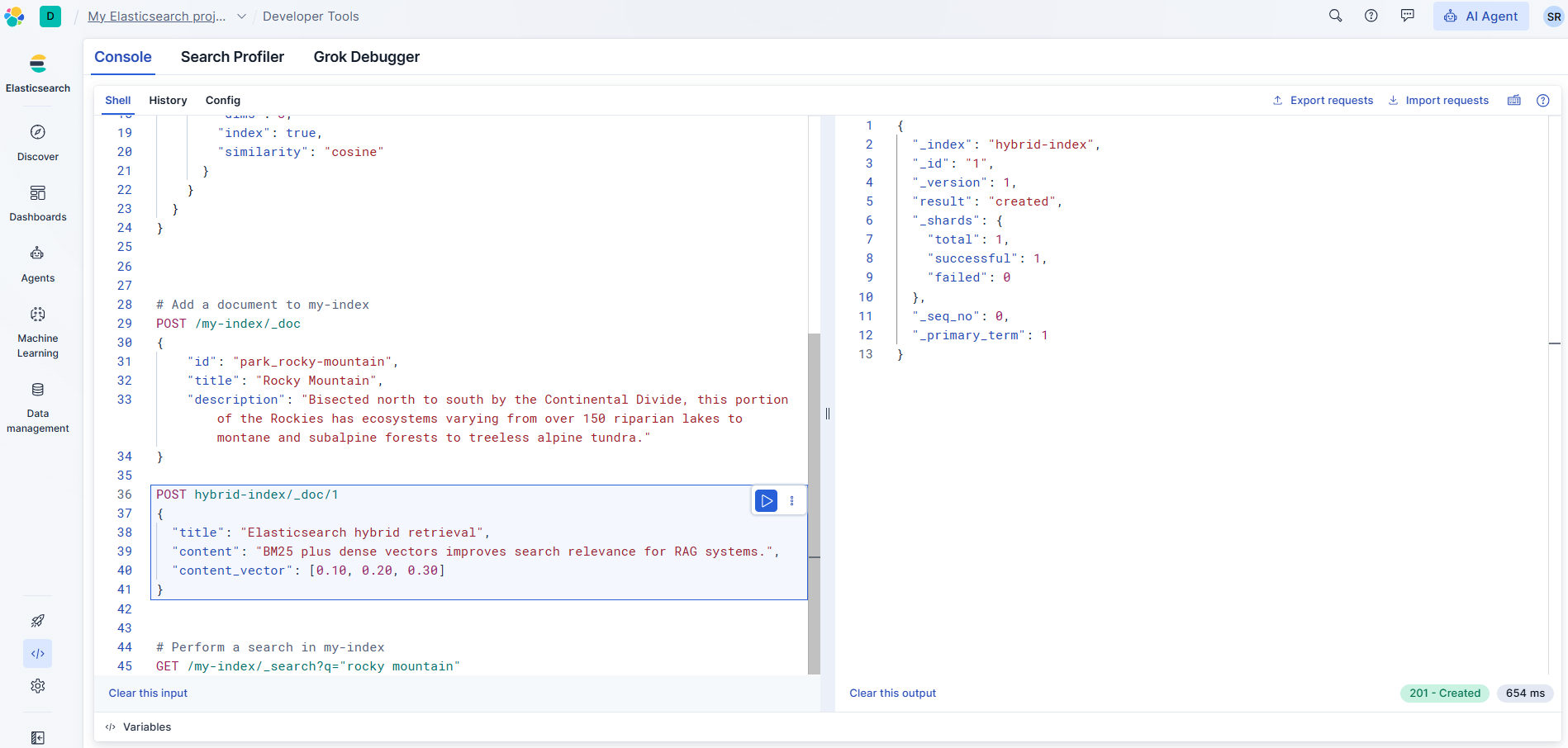Click the "result": "created" output line

click(x=987, y=201)
